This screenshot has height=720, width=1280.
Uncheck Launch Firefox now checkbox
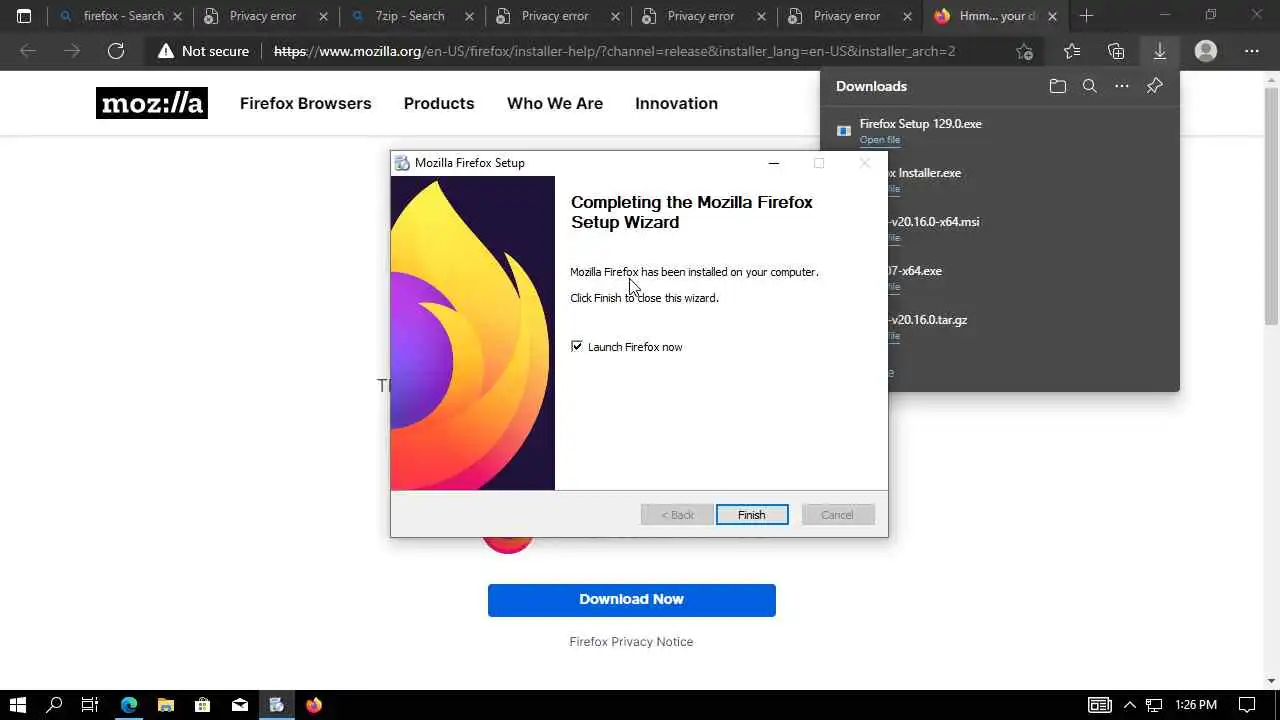pos(577,346)
